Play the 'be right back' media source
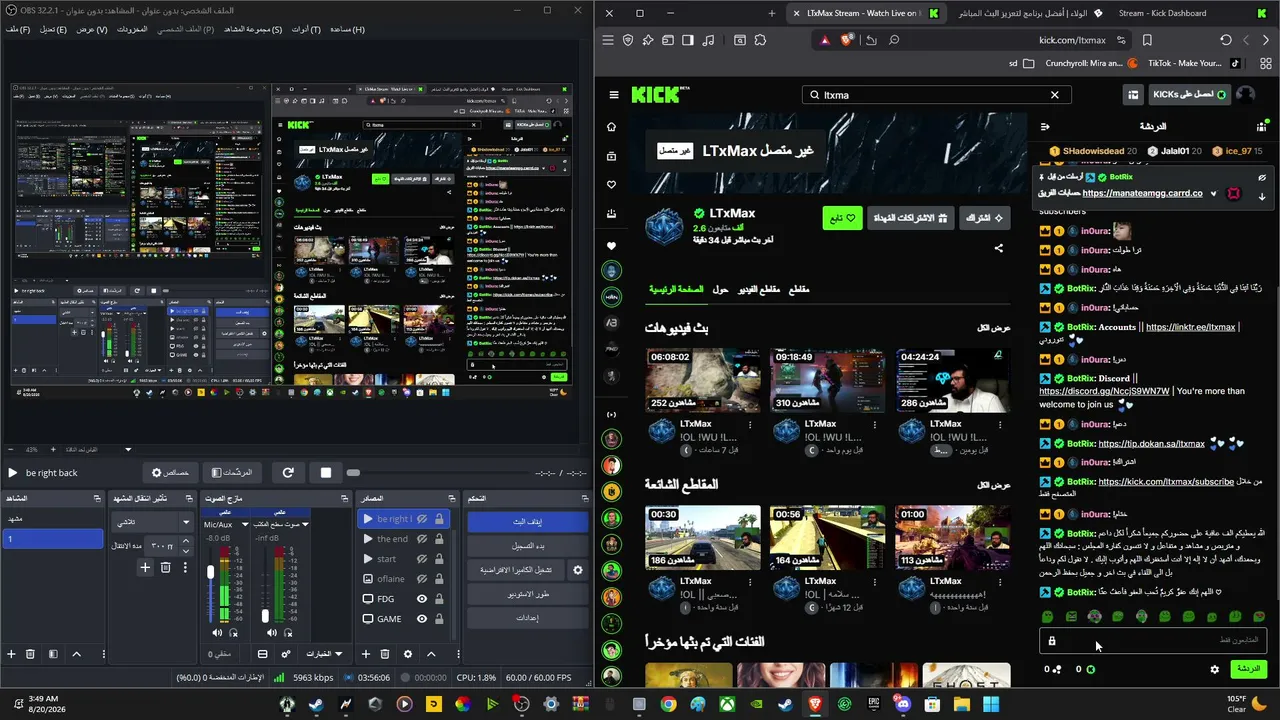Image resolution: width=1280 pixels, height=720 pixels. [12, 473]
